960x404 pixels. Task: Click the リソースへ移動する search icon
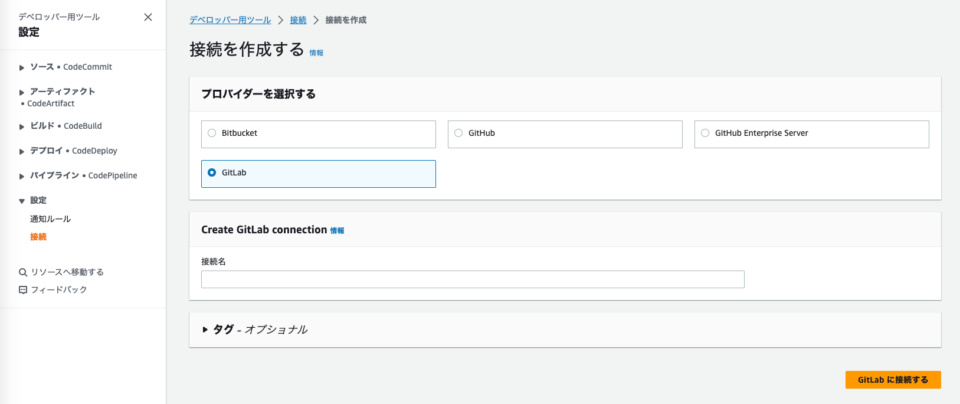tap(23, 272)
